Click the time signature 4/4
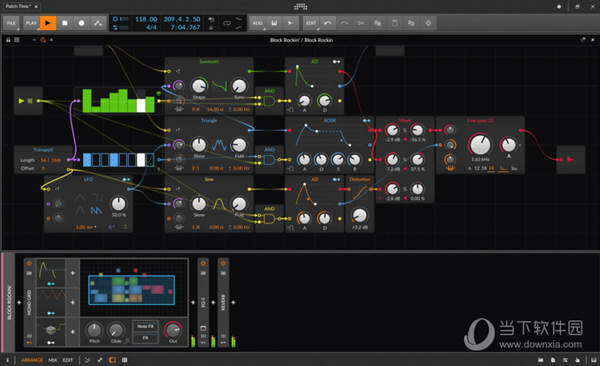The width and height of the screenshot is (600, 366). [x=151, y=27]
